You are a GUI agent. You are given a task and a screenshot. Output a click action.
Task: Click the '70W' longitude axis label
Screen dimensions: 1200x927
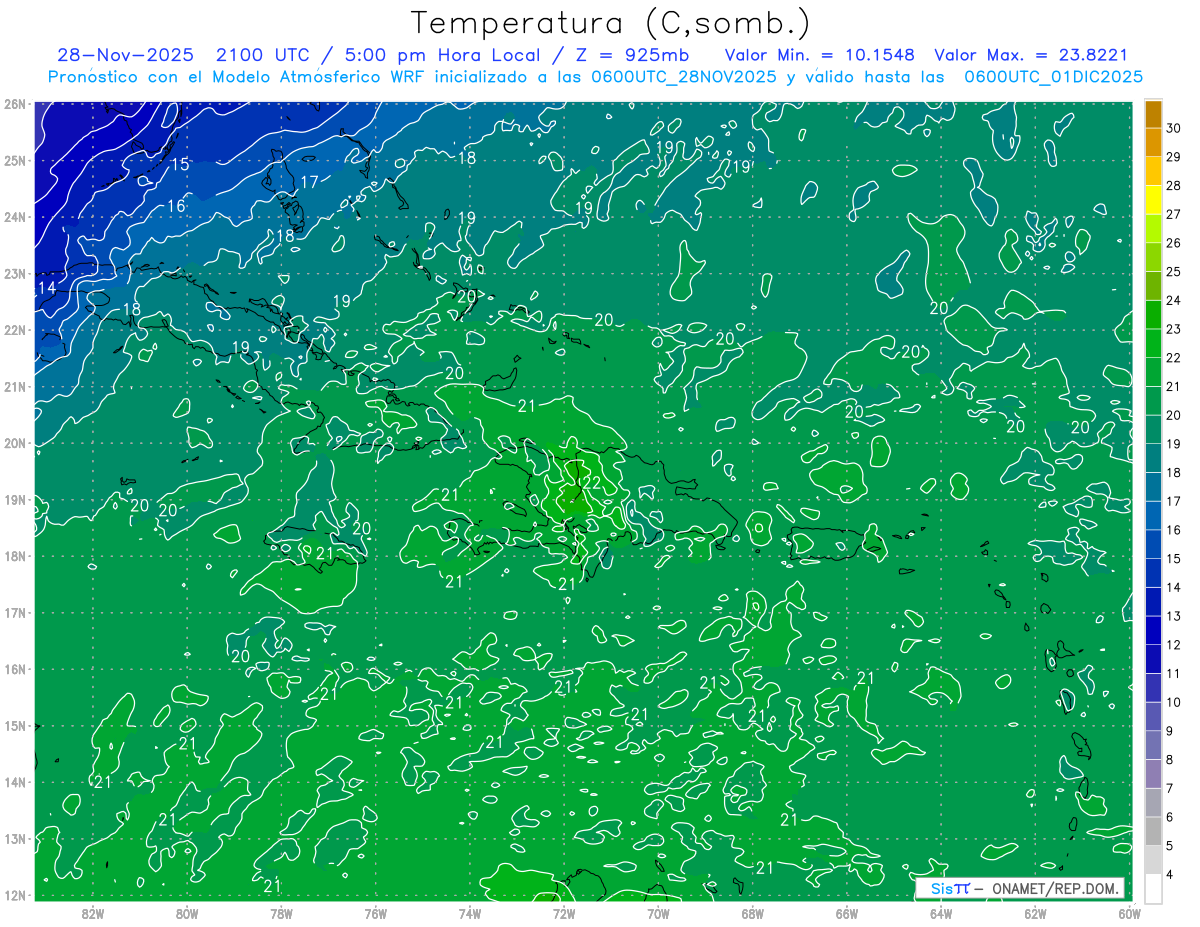(658, 913)
